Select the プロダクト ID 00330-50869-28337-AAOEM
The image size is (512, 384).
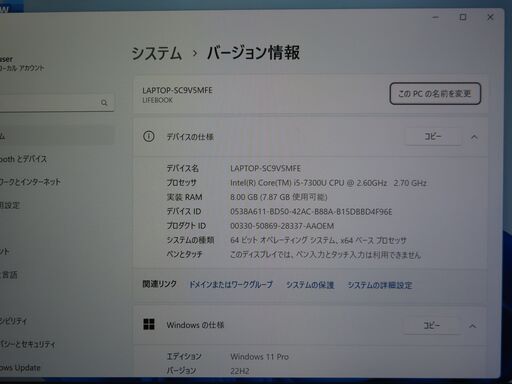click(x=282, y=226)
